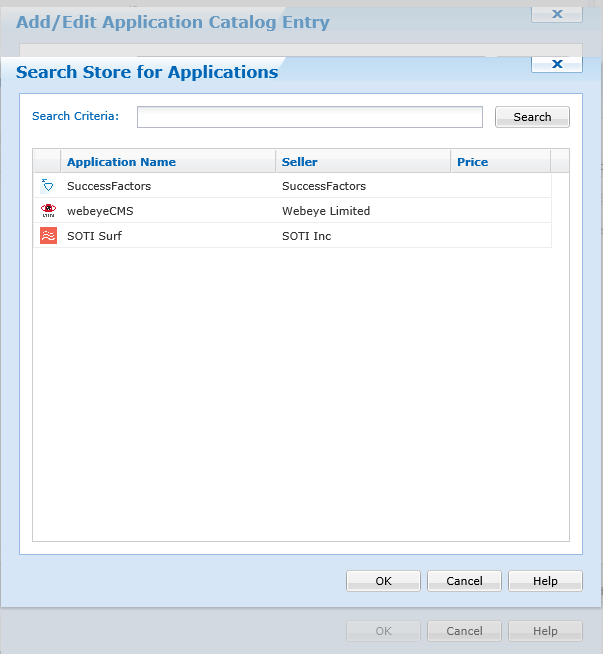603x654 pixels.
Task: Select the SOTI Surf application name
Action: point(94,236)
